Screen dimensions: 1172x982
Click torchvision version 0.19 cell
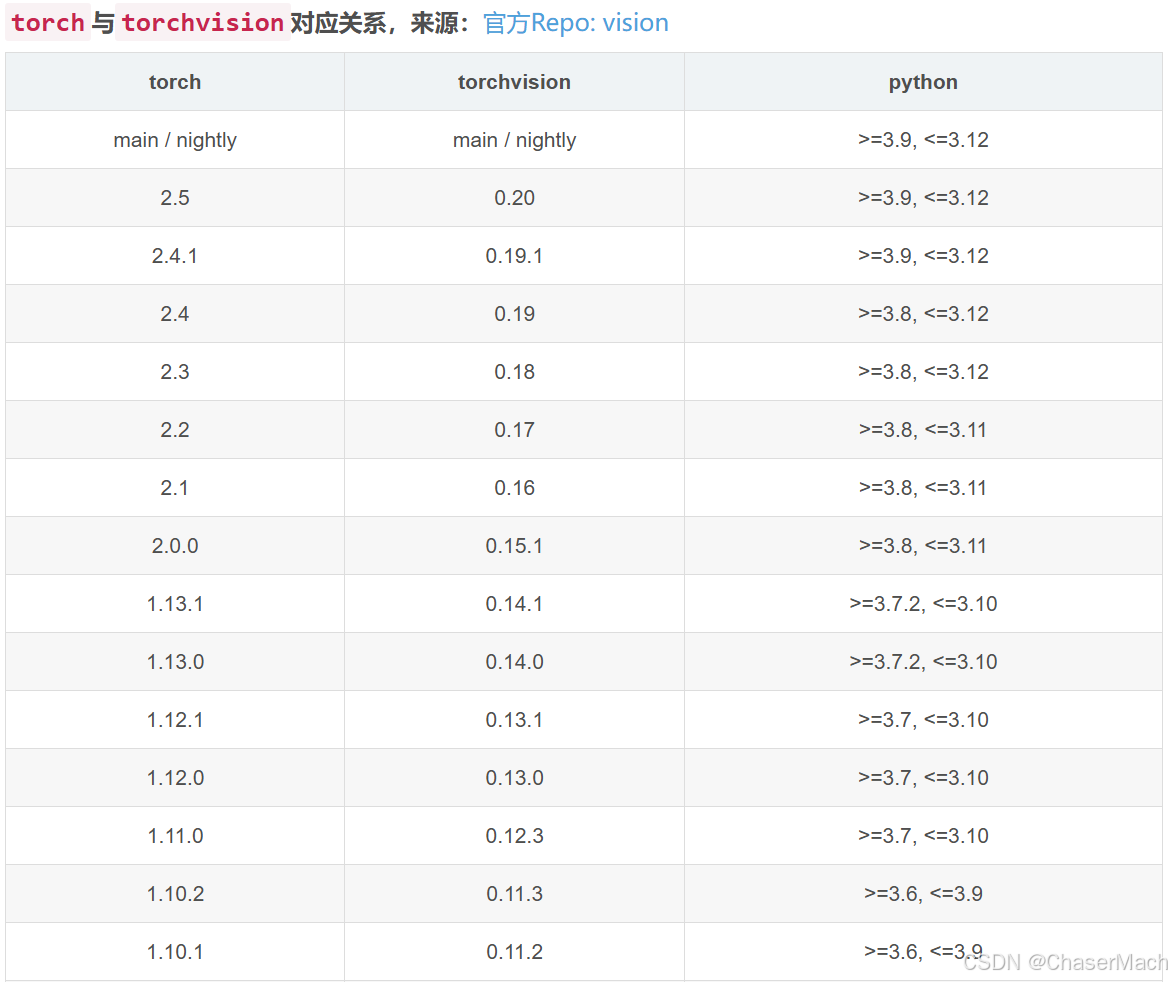pyautogui.click(x=514, y=314)
